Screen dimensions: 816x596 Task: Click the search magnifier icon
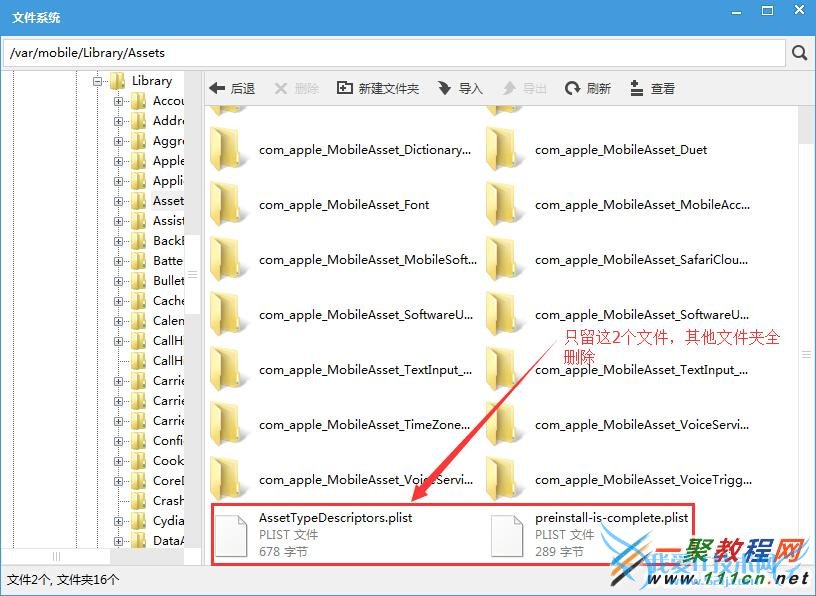[x=799, y=53]
